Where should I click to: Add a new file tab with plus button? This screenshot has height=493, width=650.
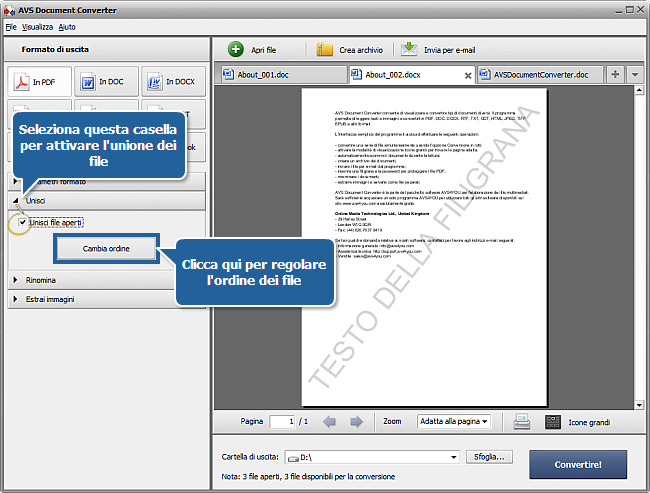(615, 75)
